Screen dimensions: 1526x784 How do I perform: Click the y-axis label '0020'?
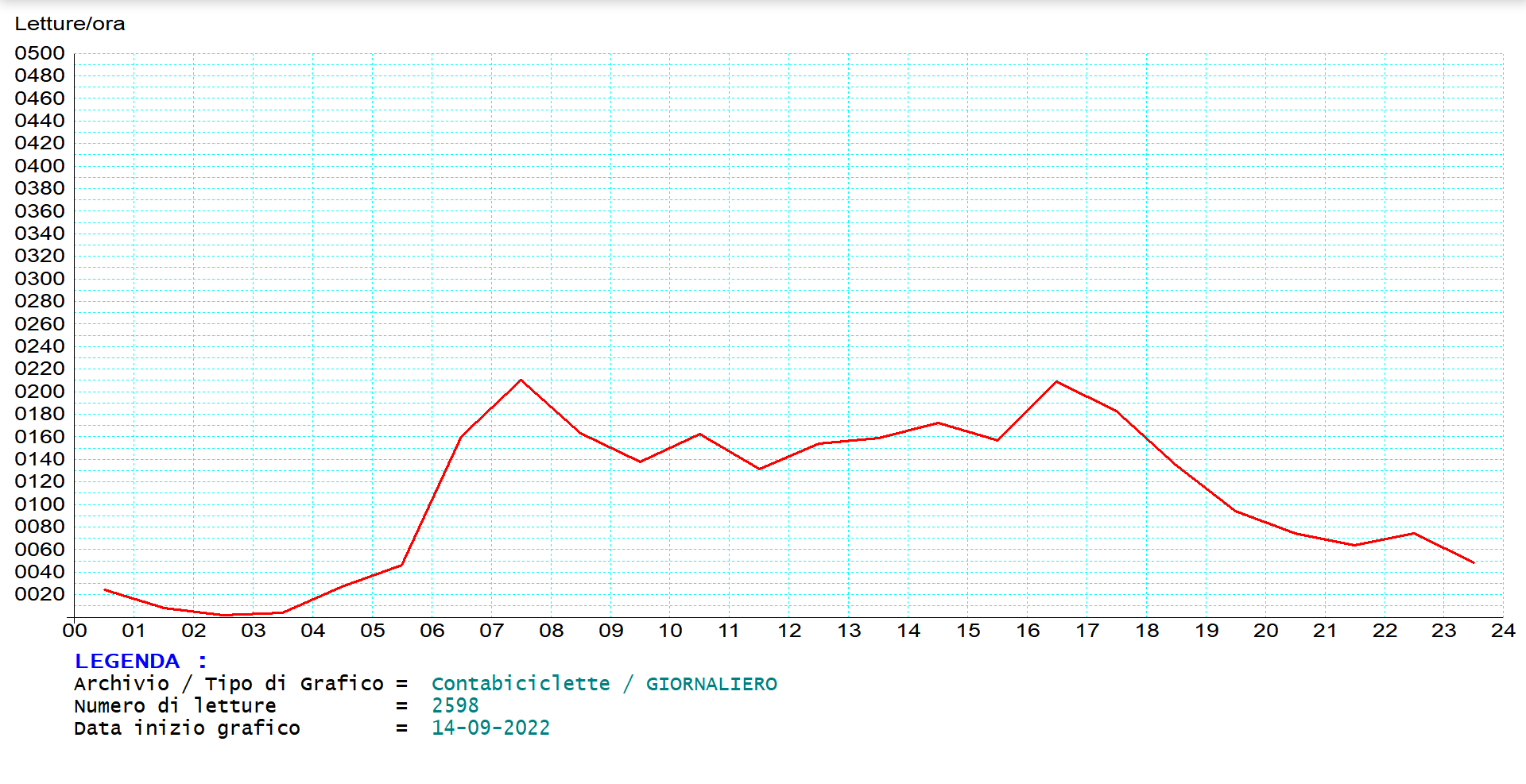click(40, 594)
